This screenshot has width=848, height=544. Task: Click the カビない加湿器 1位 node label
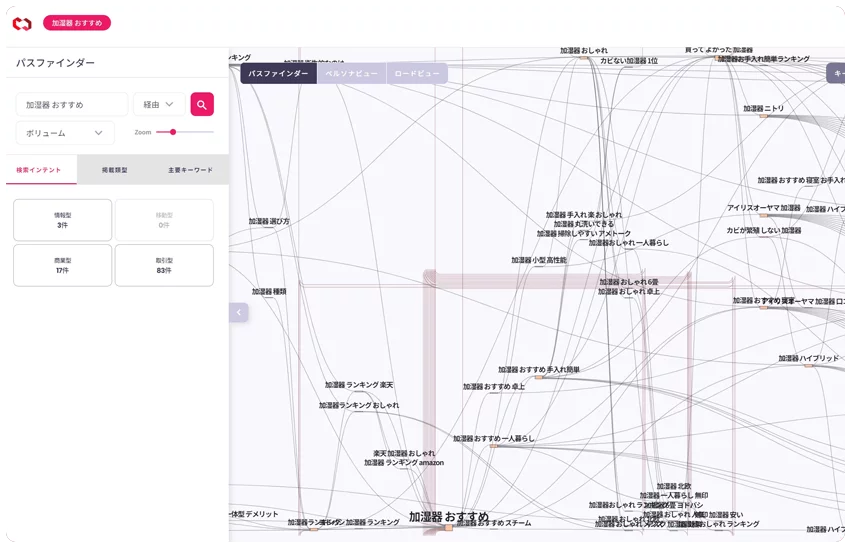tap(629, 61)
